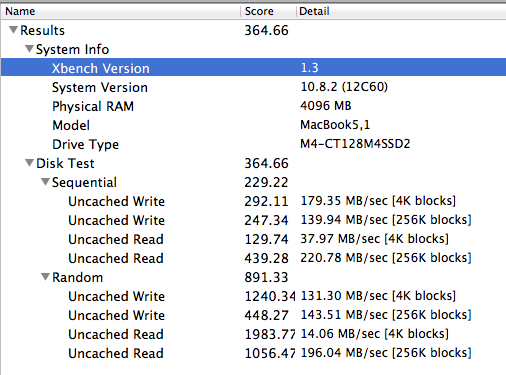The image size is (506, 375).
Task: Select the System Version row
Action: click(x=253, y=87)
